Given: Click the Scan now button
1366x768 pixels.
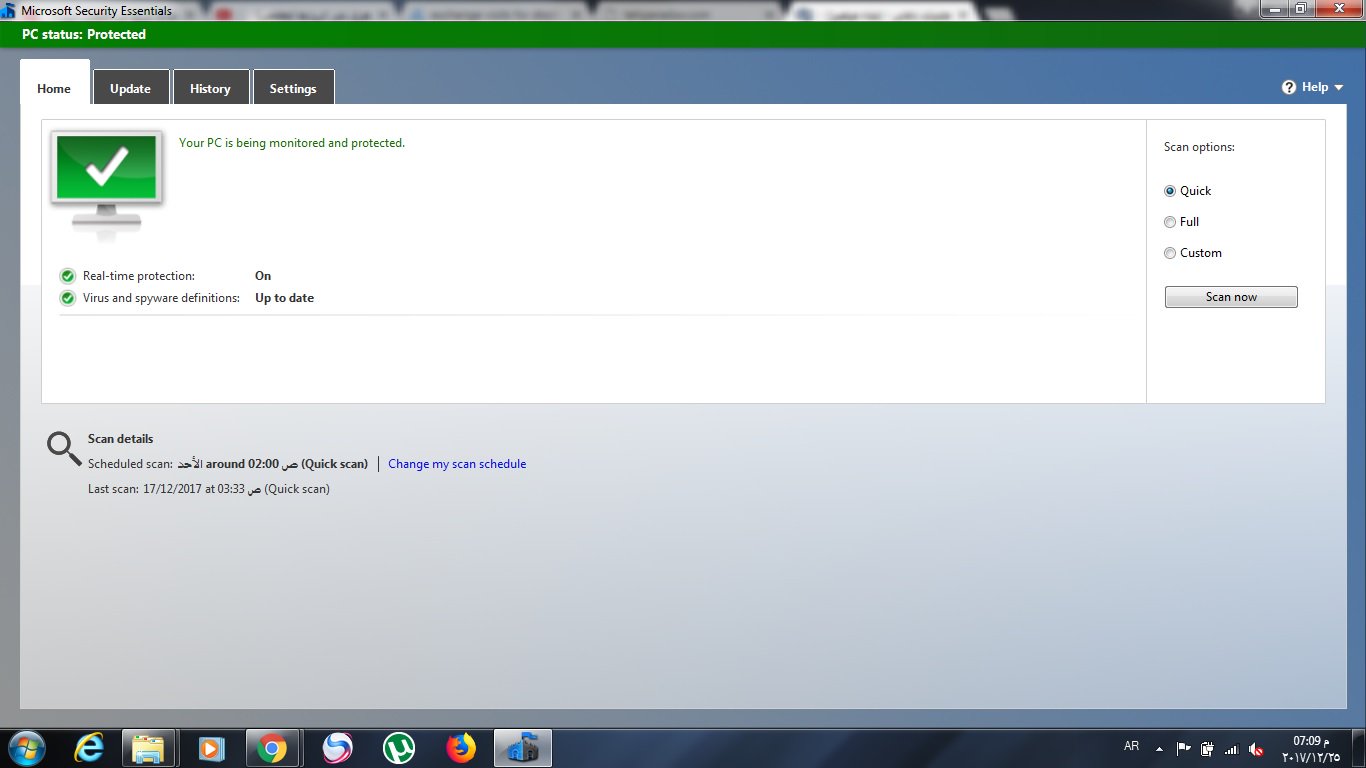Looking at the screenshot, I should (1231, 297).
